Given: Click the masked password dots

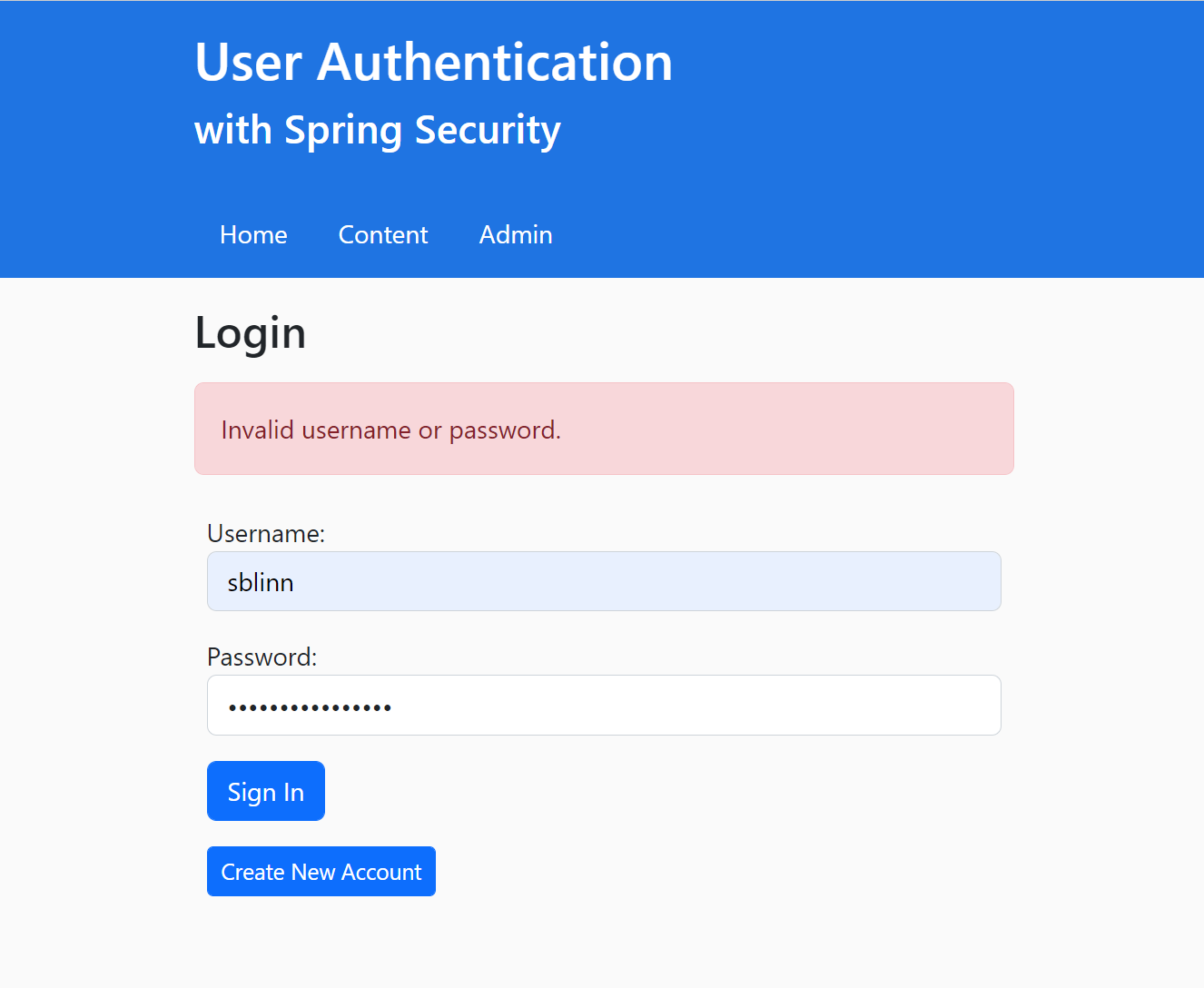Looking at the screenshot, I should (310, 707).
